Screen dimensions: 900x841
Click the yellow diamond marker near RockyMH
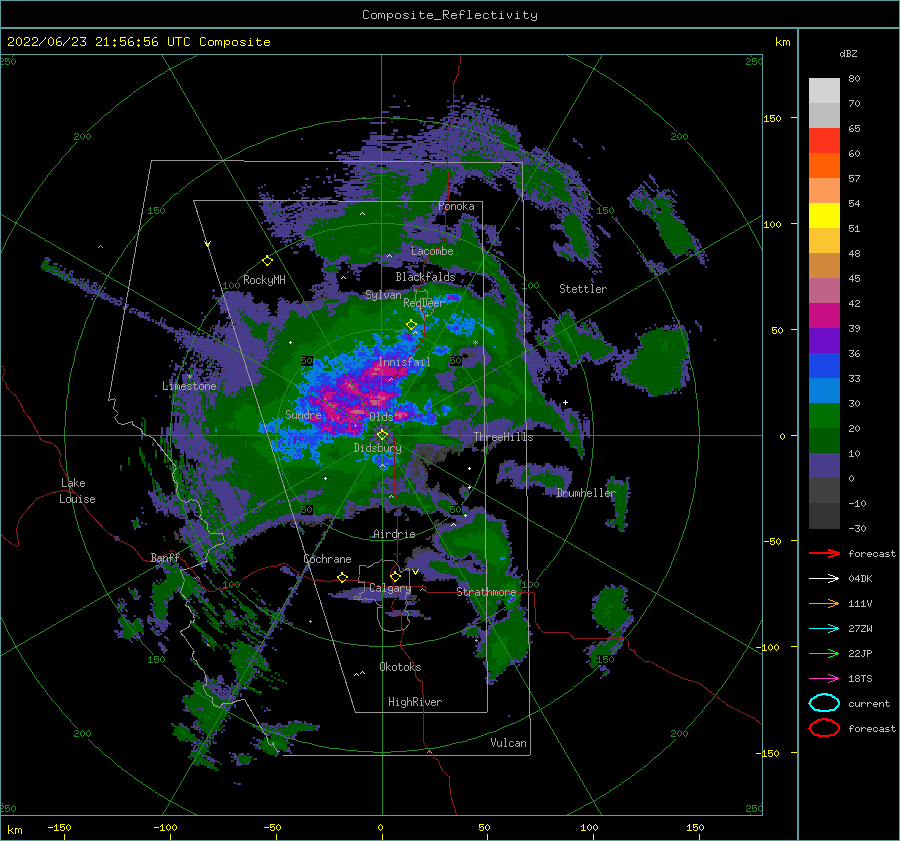(x=267, y=261)
